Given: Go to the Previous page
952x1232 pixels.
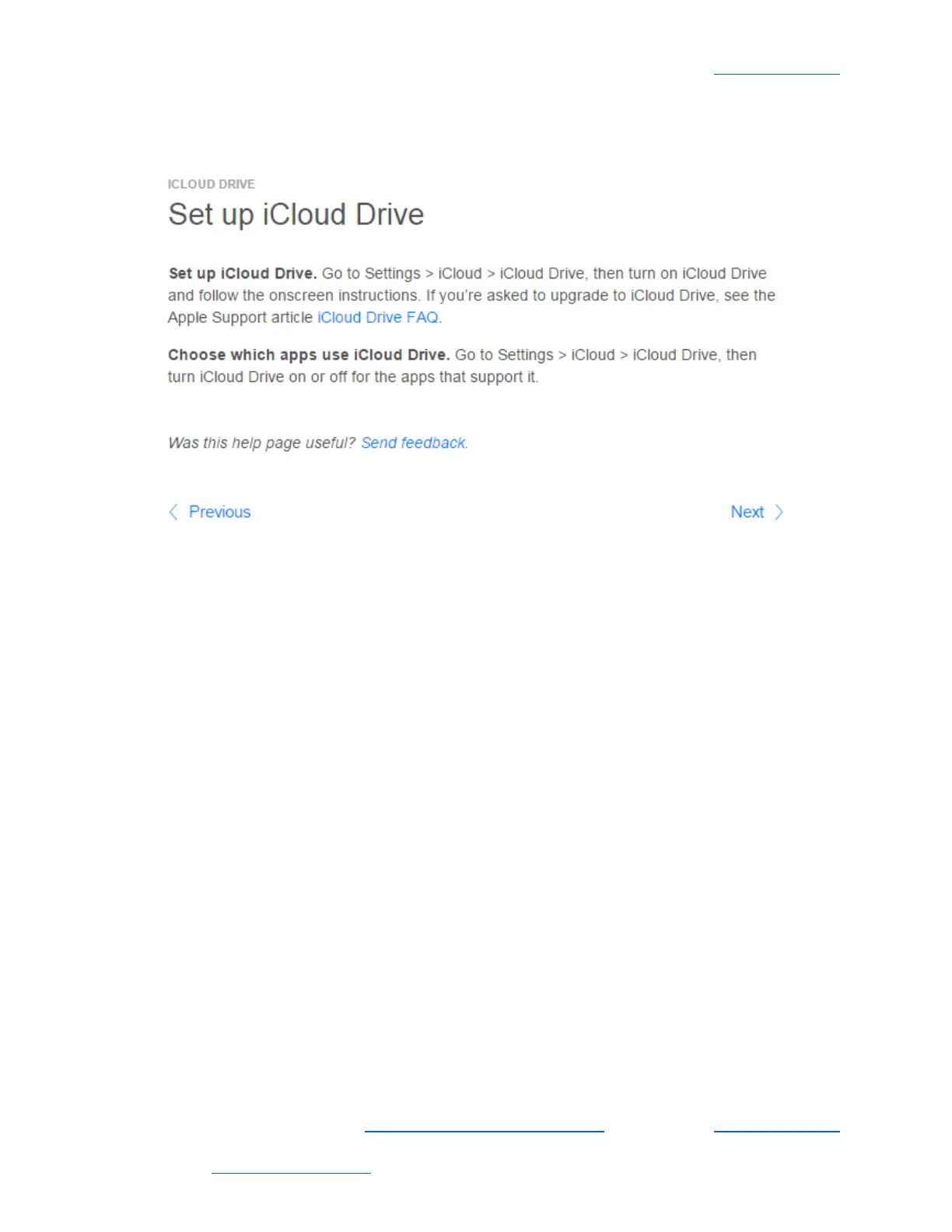Looking at the screenshot, I should coord(210,512).
